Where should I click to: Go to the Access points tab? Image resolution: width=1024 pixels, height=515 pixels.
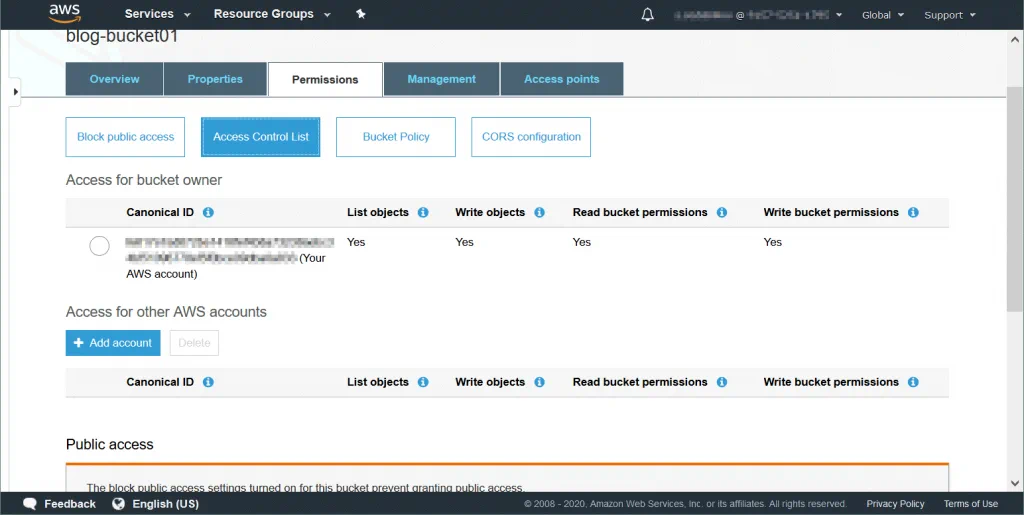click(562, 79)
